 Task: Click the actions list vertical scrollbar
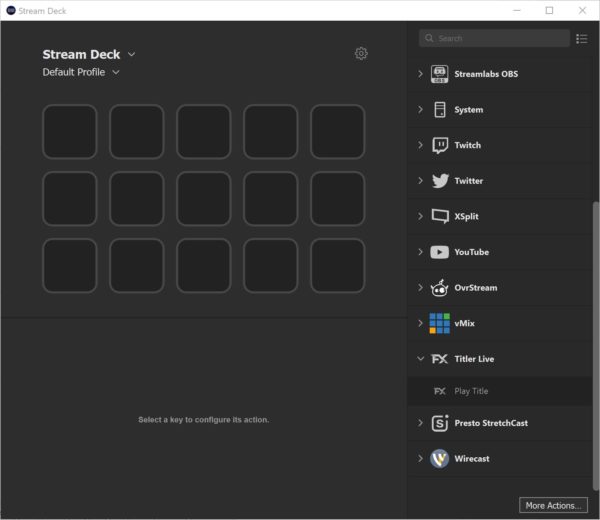pyautogui.click(x=595, y=346)
